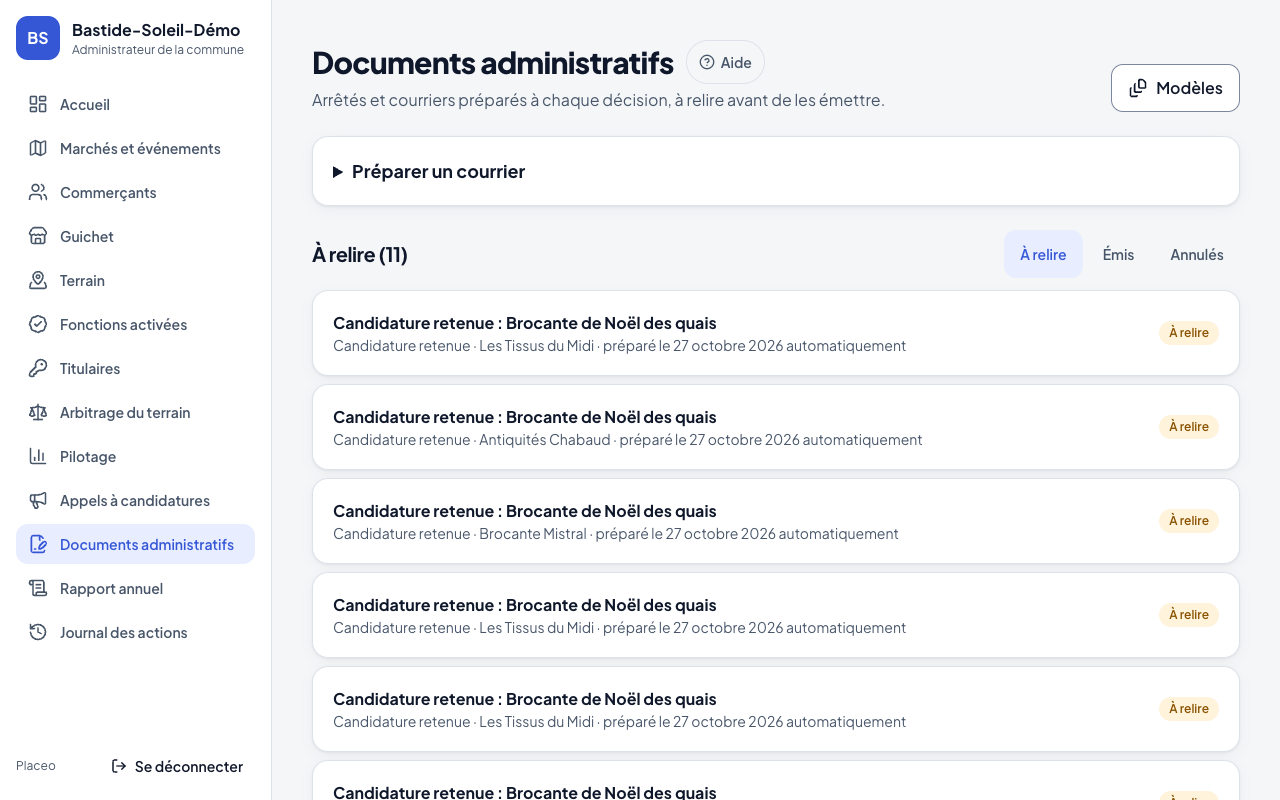
Task: Click the Aide button
Action: pos(725,62)
